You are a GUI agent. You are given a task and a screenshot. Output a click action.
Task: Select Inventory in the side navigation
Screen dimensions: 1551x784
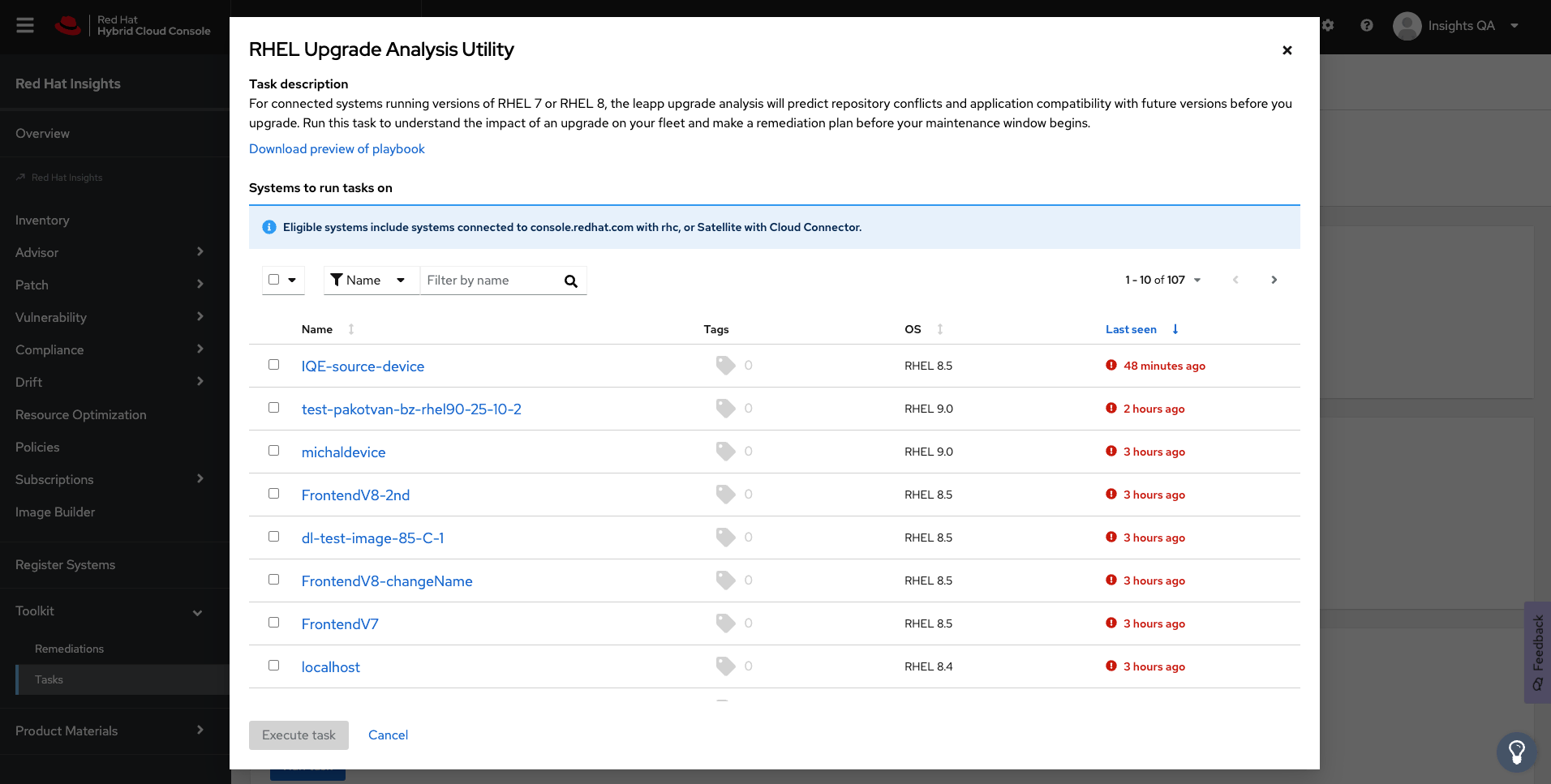(x=42, y=220)
